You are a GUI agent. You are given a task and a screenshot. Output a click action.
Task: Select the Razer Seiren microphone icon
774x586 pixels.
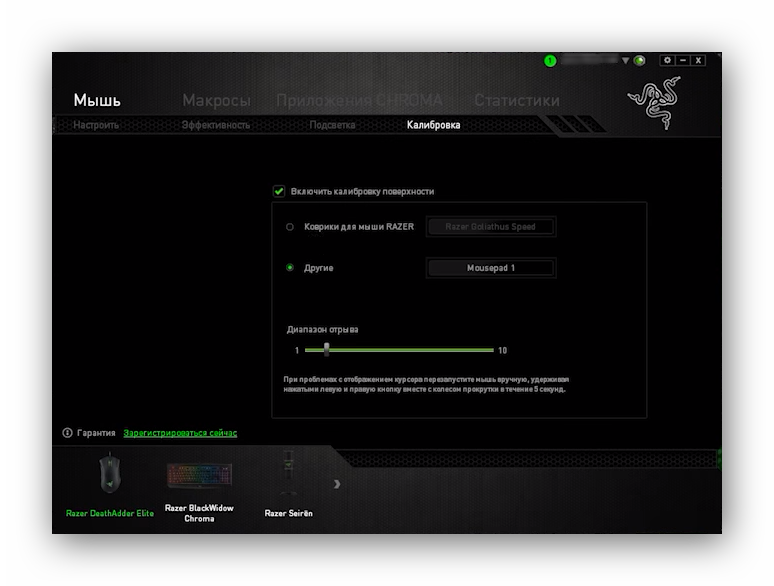[x=288, y=476]
